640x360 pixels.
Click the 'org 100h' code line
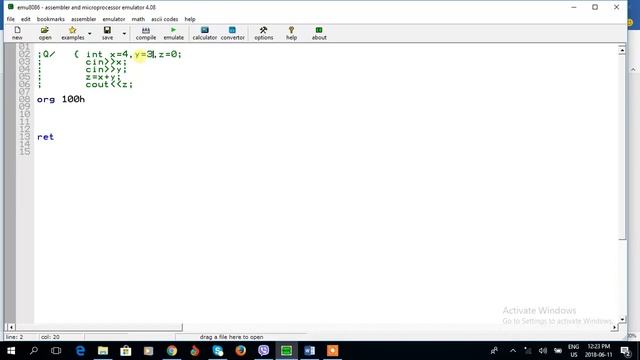[61, 99]
